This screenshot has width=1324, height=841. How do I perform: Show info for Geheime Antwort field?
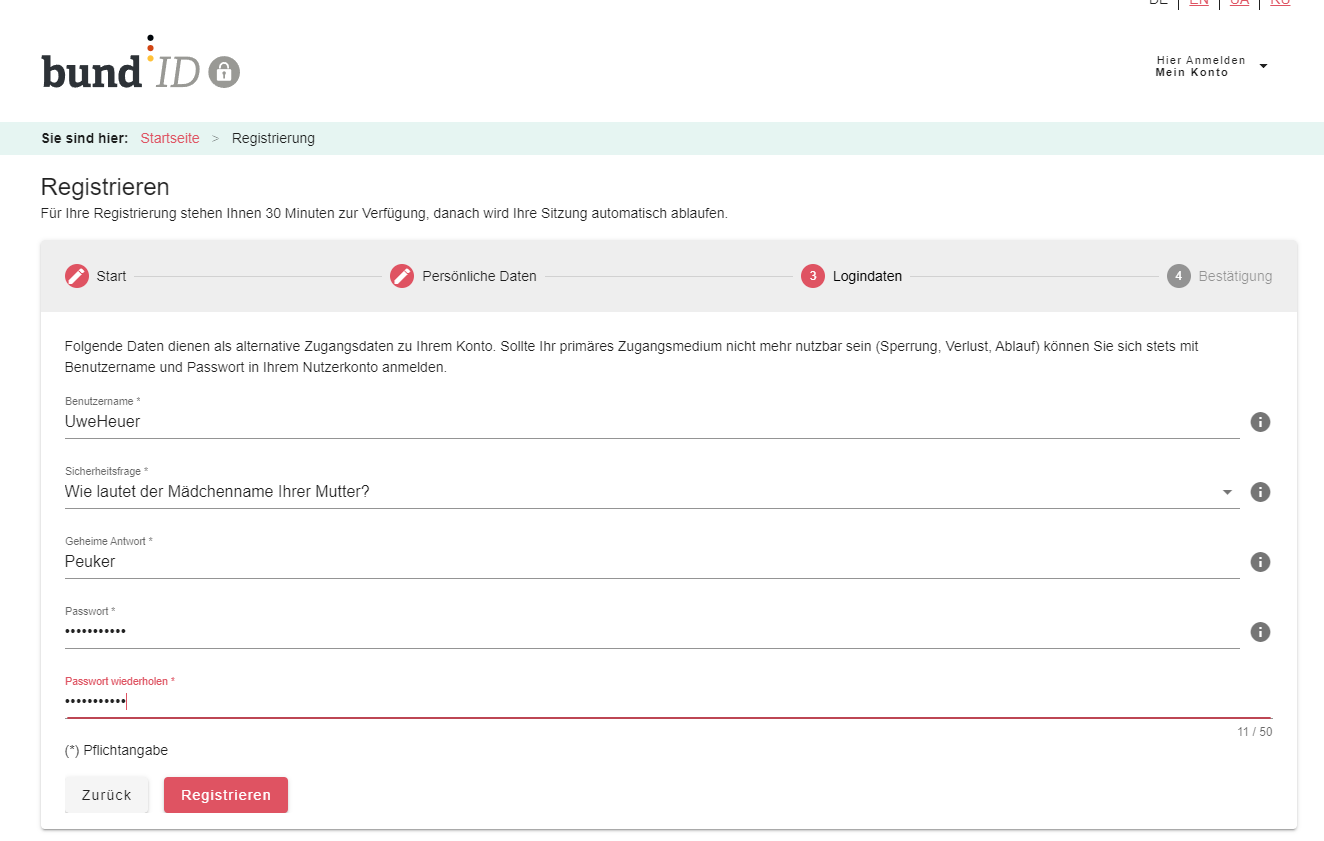pyautogui.click(x=1260, y=562)
